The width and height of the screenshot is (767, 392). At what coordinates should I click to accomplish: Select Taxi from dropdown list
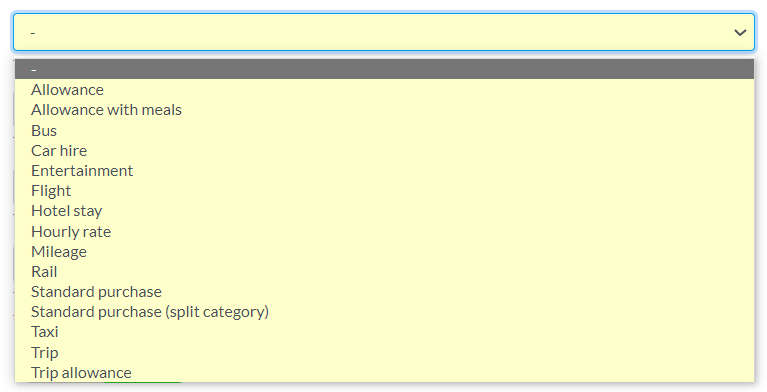point(384,331)
